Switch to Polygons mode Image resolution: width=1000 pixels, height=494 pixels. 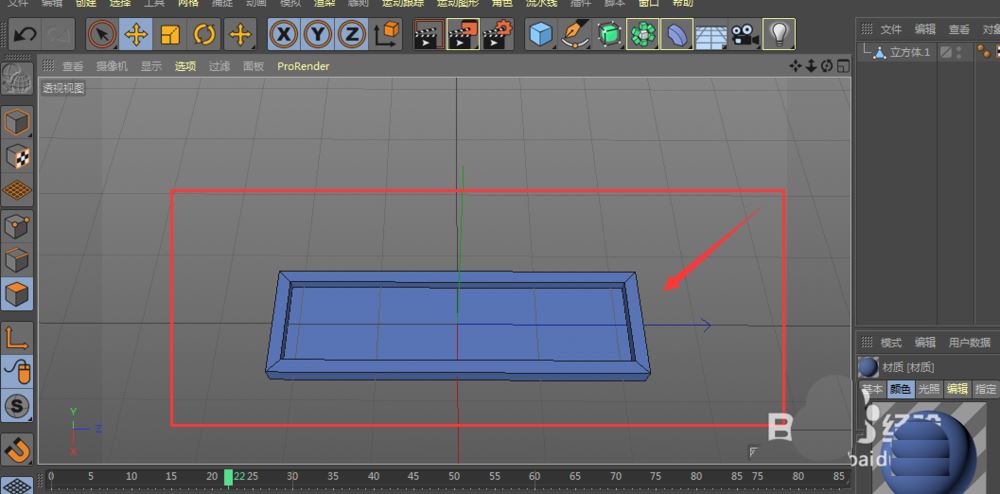17,294
